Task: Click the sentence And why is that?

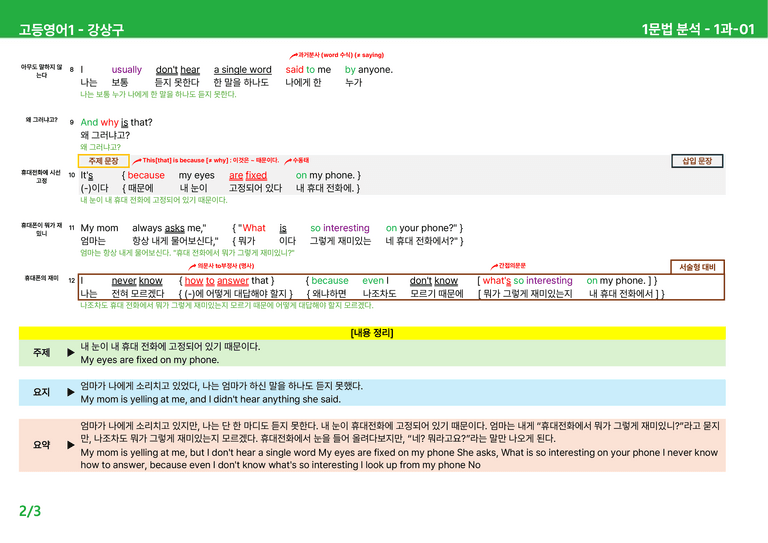Action: (116, 122)
